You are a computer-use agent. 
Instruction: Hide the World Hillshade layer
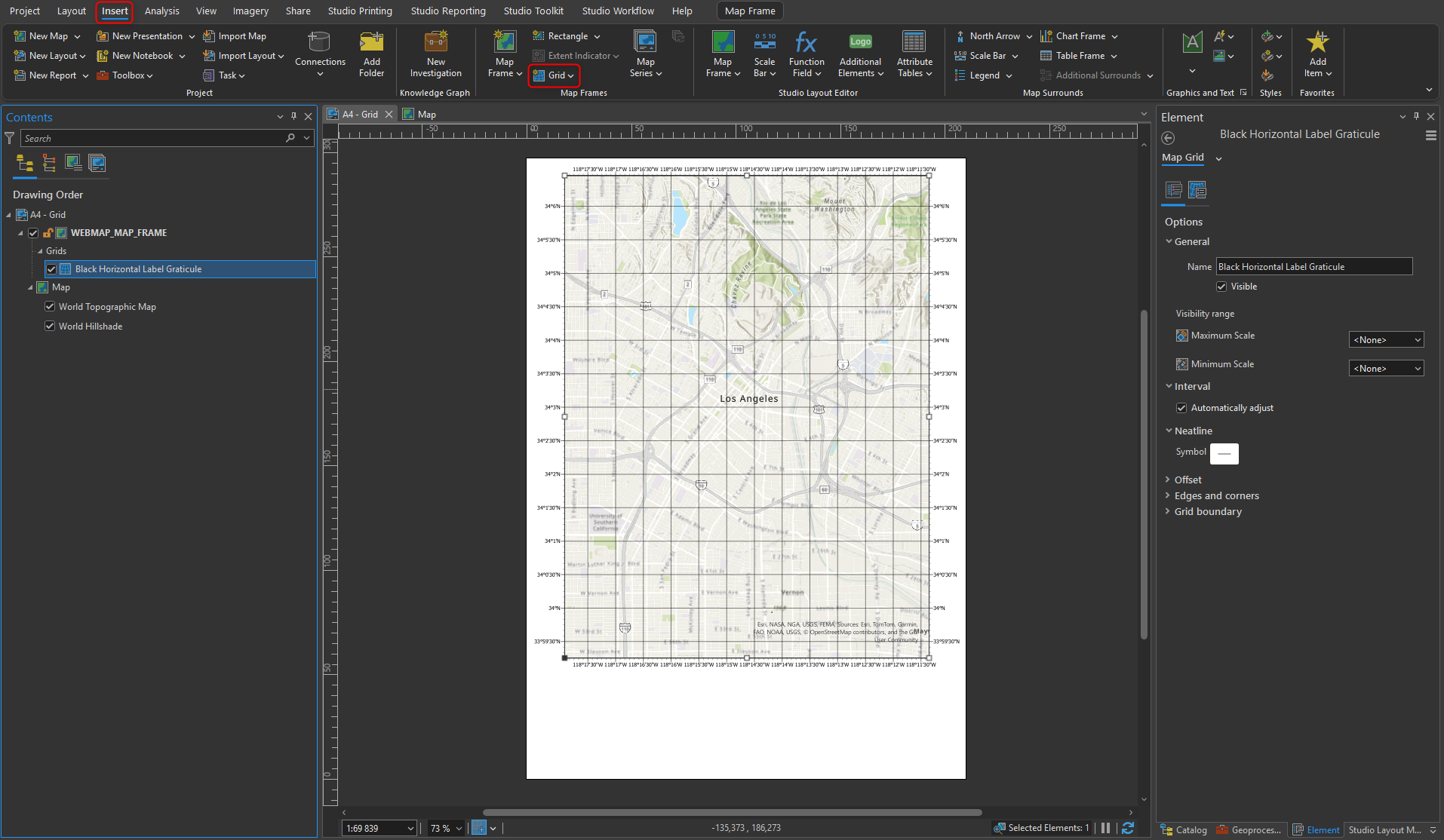coord(50,326)
